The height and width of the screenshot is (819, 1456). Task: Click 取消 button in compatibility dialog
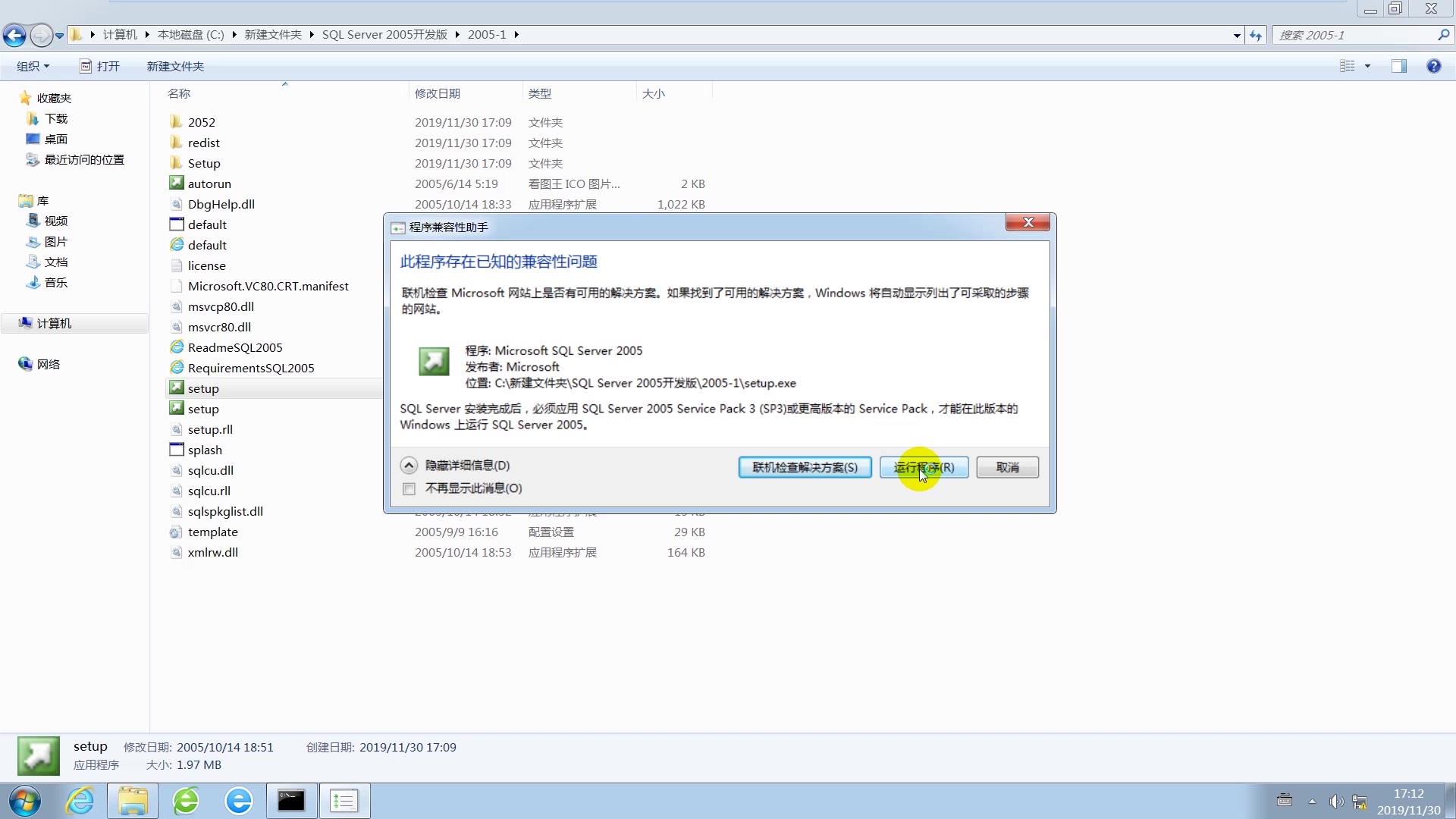coord(1007,467)
